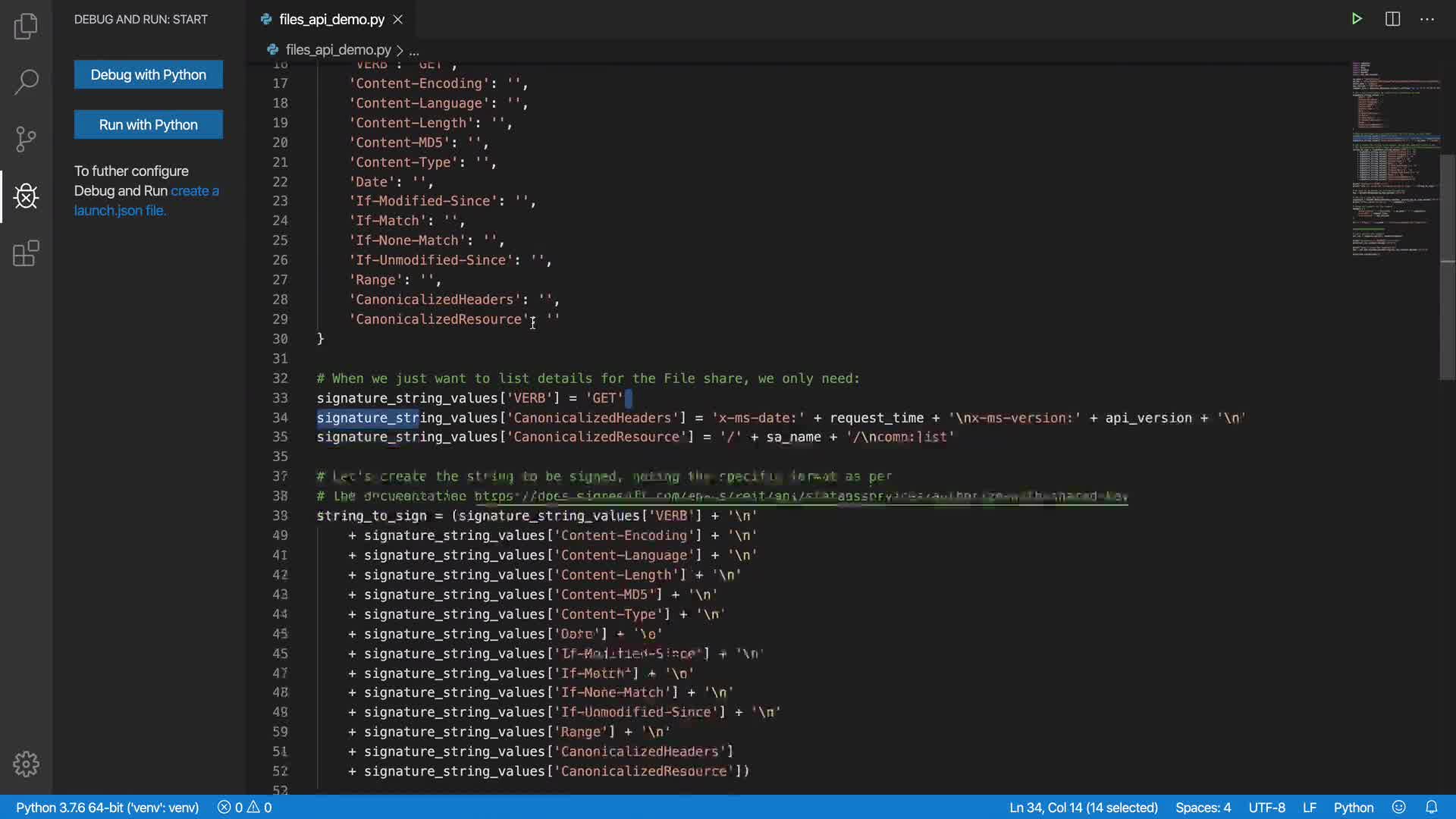Select the Debug and Run bug icon
The width and height of the screenshot is (1456, 819).
(26, 196)
